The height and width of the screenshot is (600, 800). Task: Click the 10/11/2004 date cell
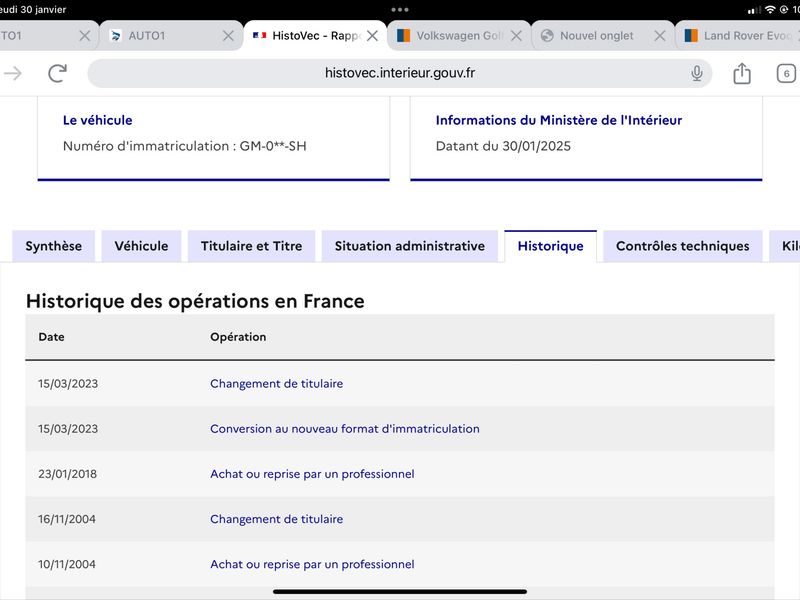coord(67,564)
